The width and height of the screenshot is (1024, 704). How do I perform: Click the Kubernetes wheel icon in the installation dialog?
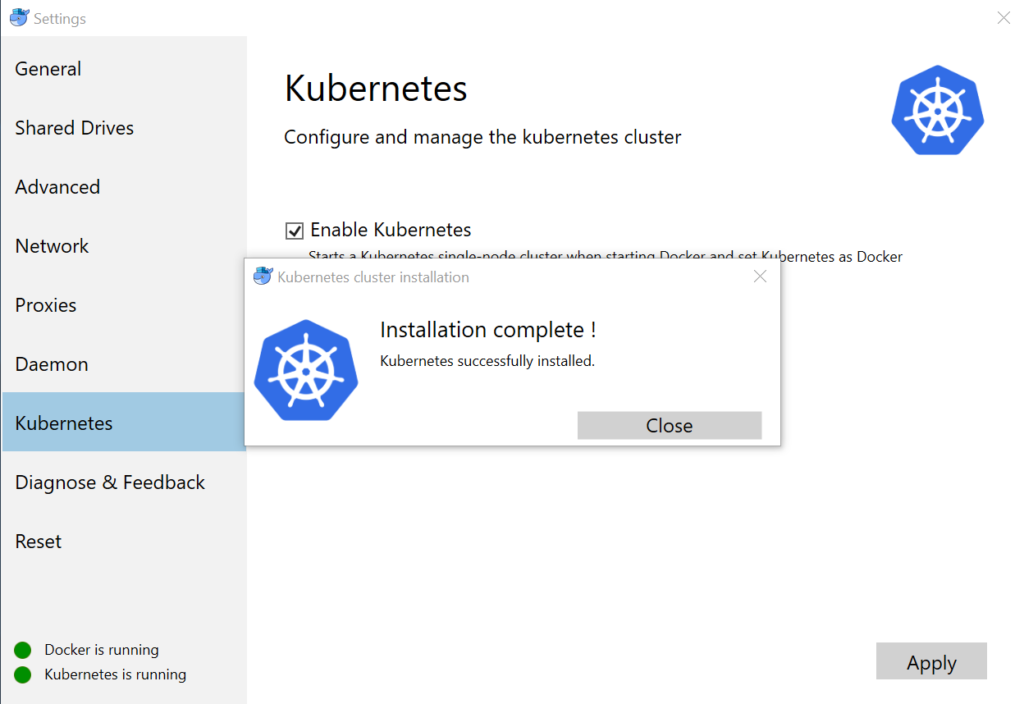(306, 370)
